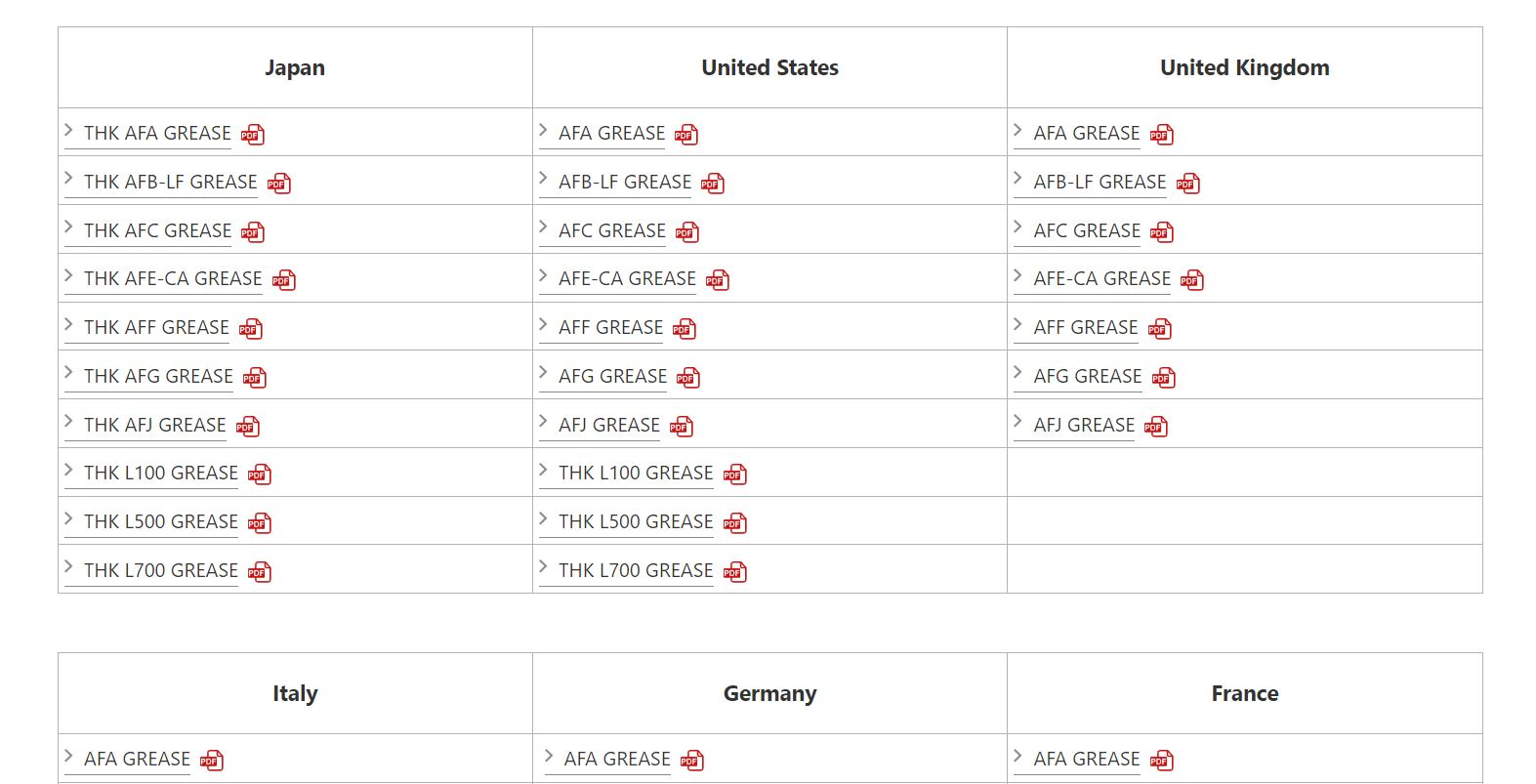
Task: Open PDF icon for United Kingdom AFJ GREASE
Action: (x=1156, y=427)
